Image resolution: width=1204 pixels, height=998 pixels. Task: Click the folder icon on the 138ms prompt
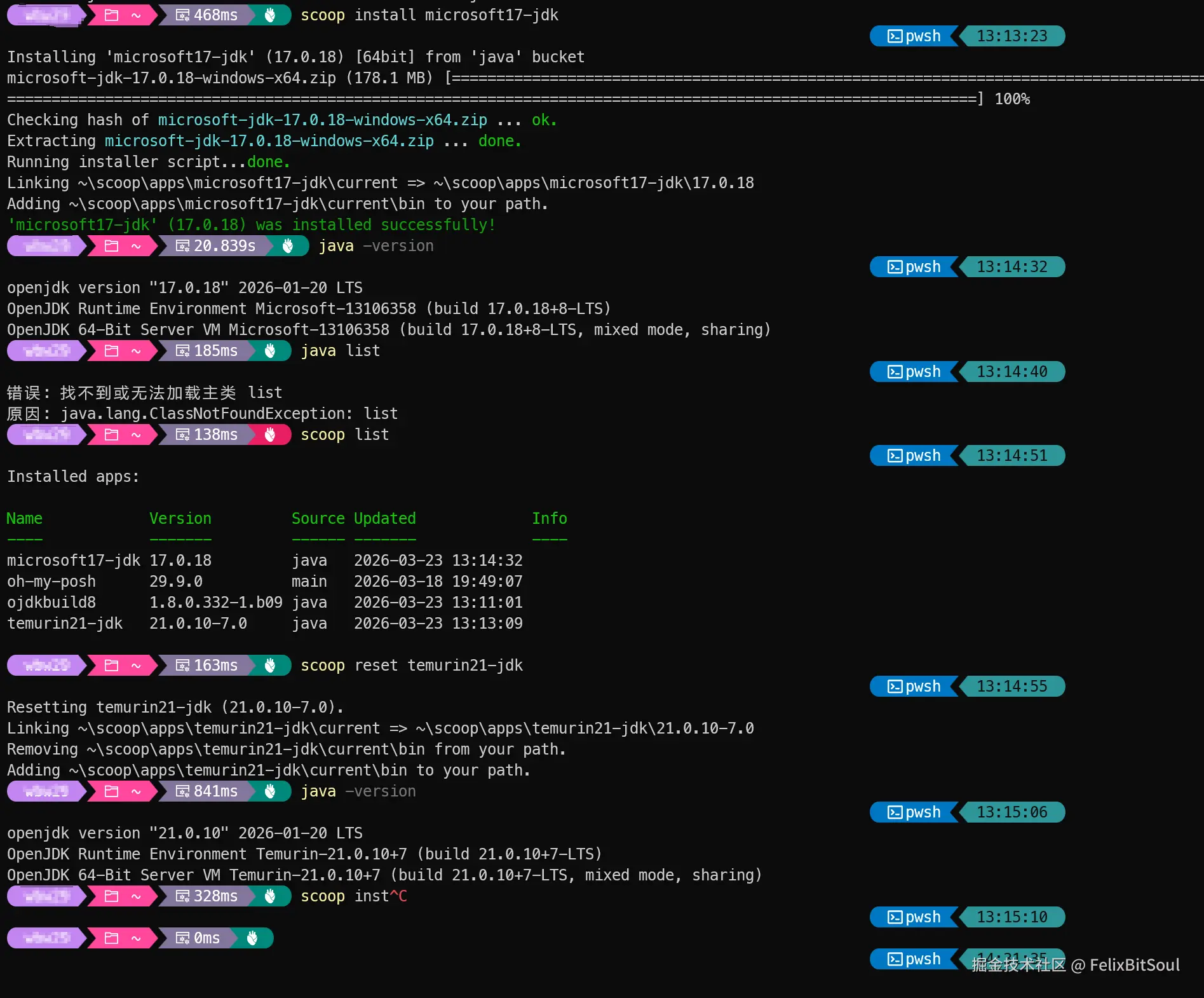click(x=112, y=435)
